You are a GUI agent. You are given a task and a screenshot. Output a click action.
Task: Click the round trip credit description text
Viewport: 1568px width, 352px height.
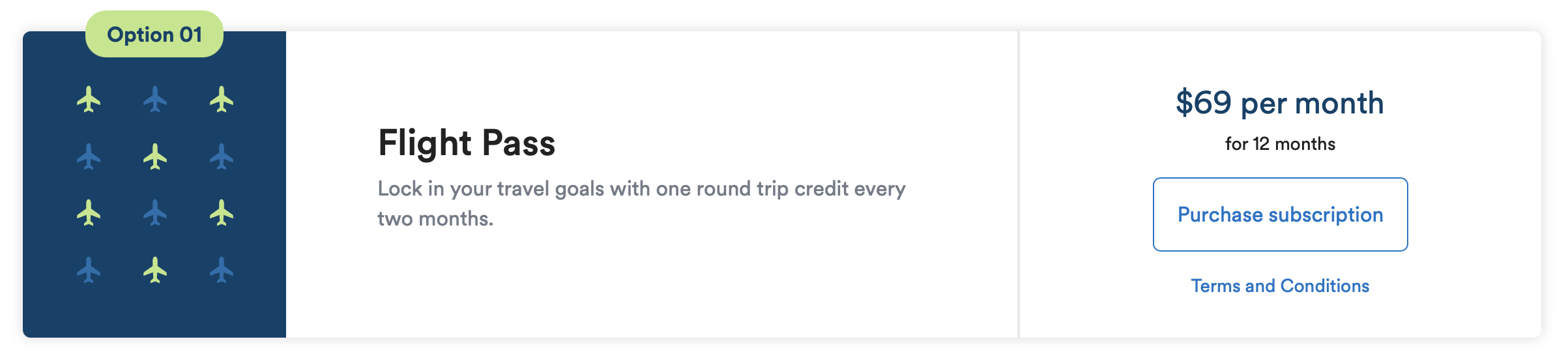tap(641, 203)
